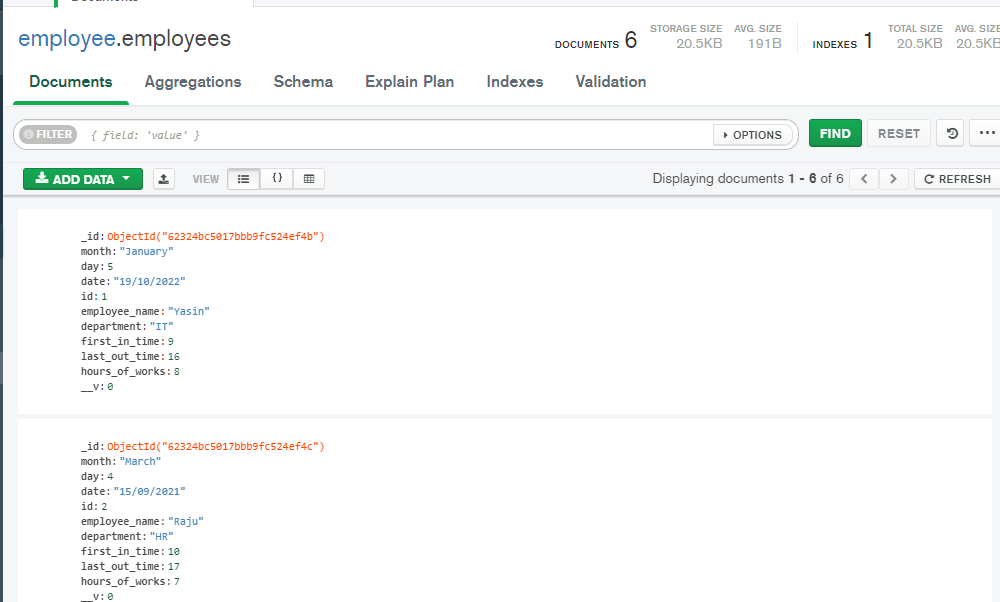1000x602 pixels.
Task: Run the query with FIND
Action: click(x=835, y=132)
